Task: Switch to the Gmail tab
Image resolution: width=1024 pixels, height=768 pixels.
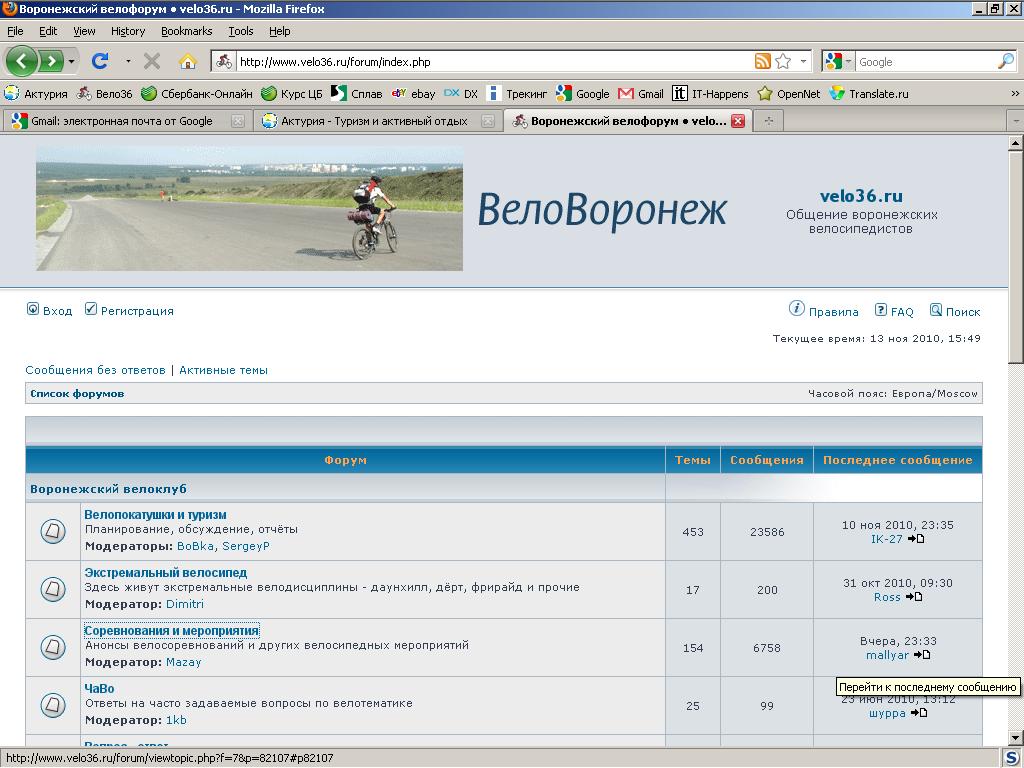Action: click(121, 121)
